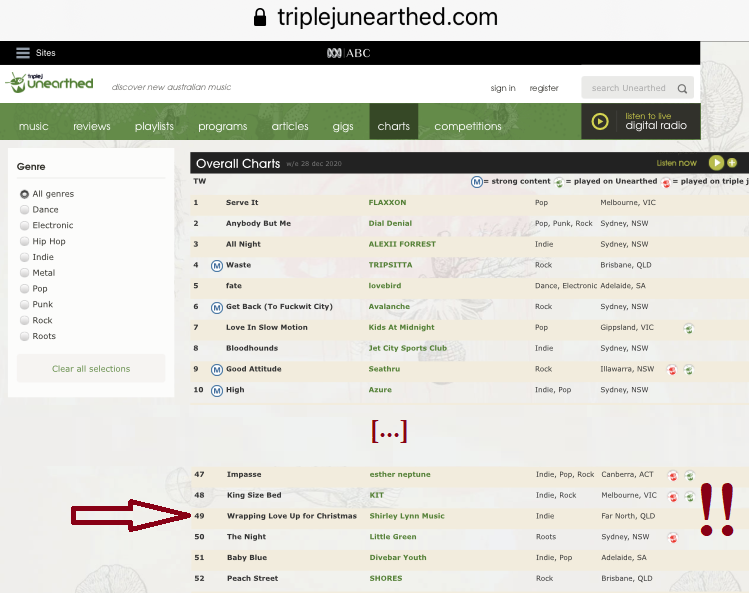Open artist Shirley Lynn Music link
749x593 pixels.
pyautogui.click(x=407, y=516)
